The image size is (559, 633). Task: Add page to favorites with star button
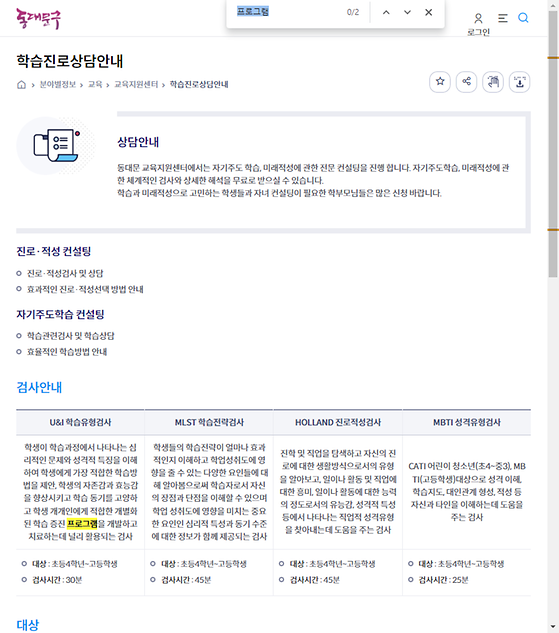point(440,82)
